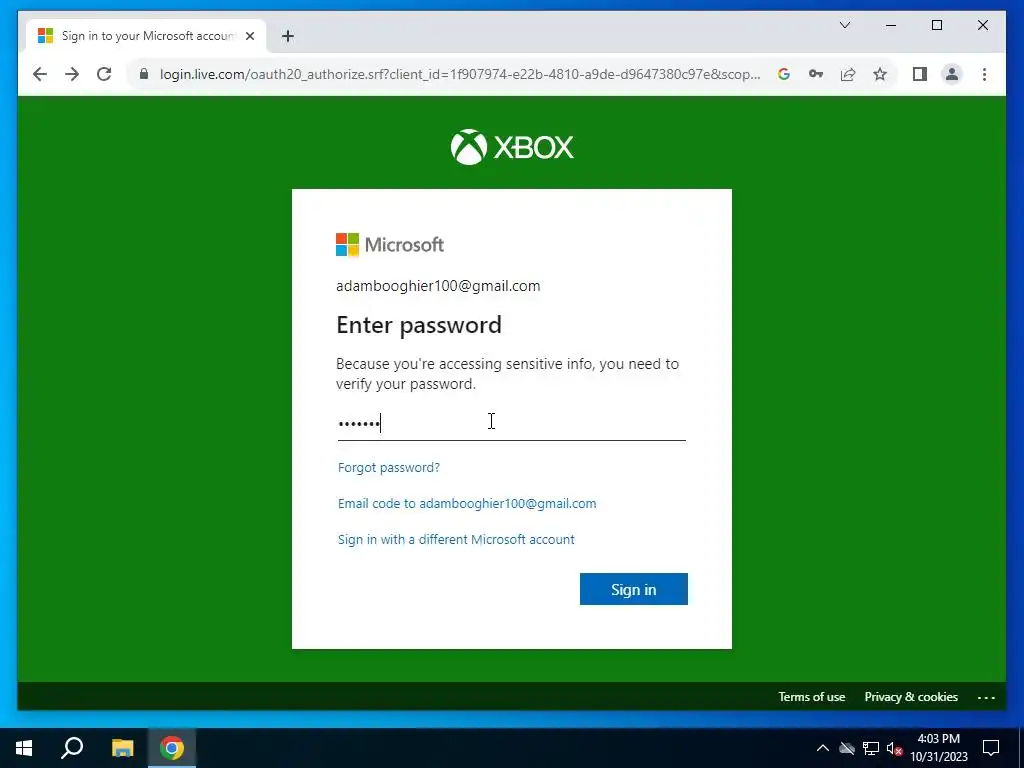Open the Chrome profile avatar
1024x768 pixels.
click(952, 74)
